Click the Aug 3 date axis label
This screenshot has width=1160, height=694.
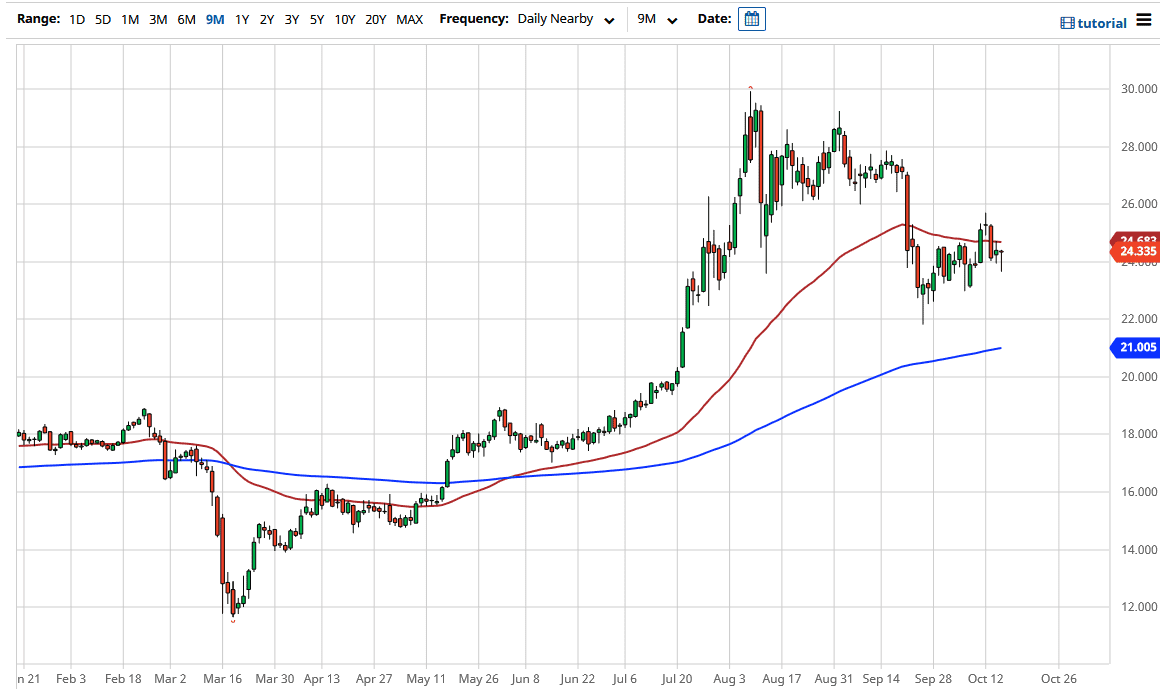[730, 678]
